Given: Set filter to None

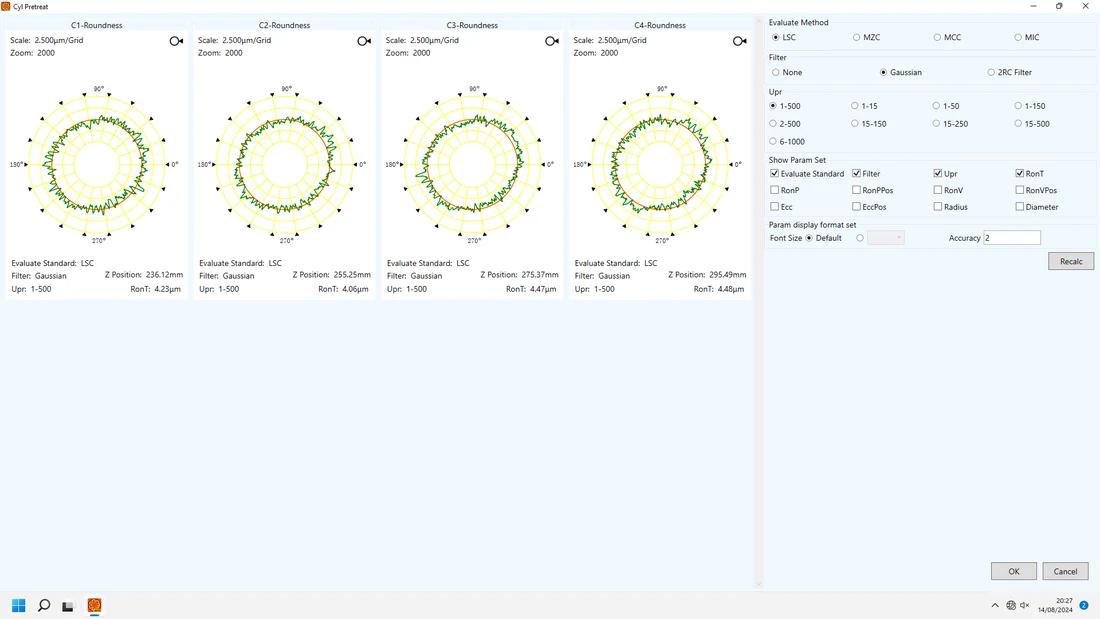Looking at the screenshot, I should click(x=786, y=72).
